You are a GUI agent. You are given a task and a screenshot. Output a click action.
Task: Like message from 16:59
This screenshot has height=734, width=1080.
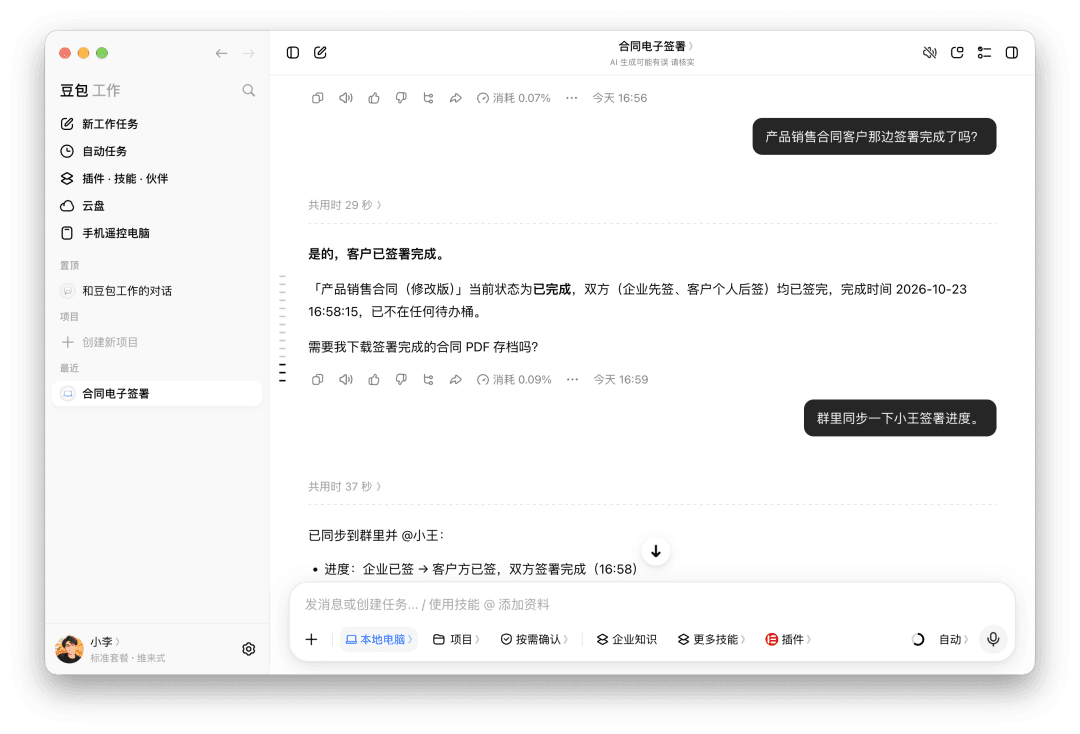click(373, 379)
